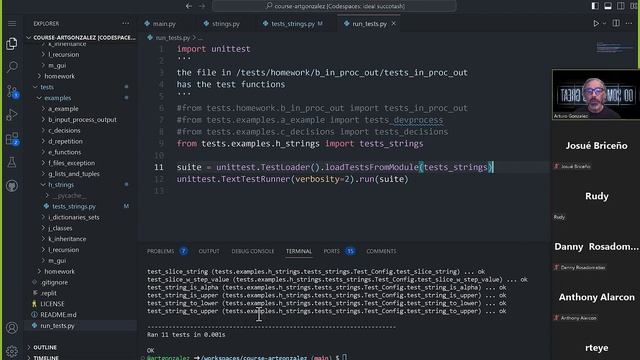Open the Source Control view icon
Screen dimensions: 640x360
pos(12,91)
